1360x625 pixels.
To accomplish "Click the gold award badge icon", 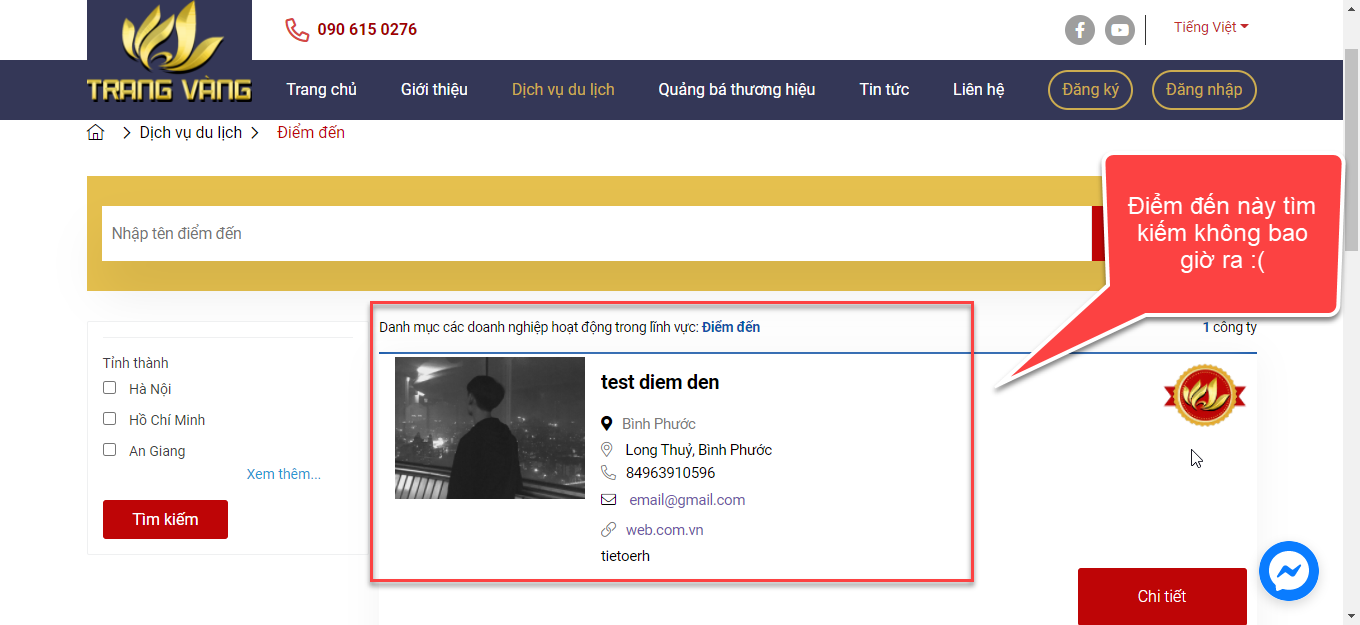I will (1205, 396).
